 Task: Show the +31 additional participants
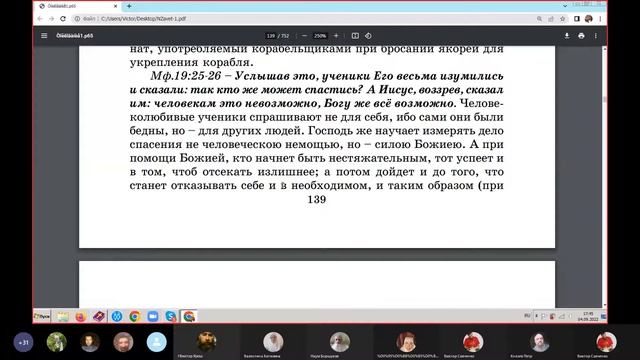tap(23, 342)
